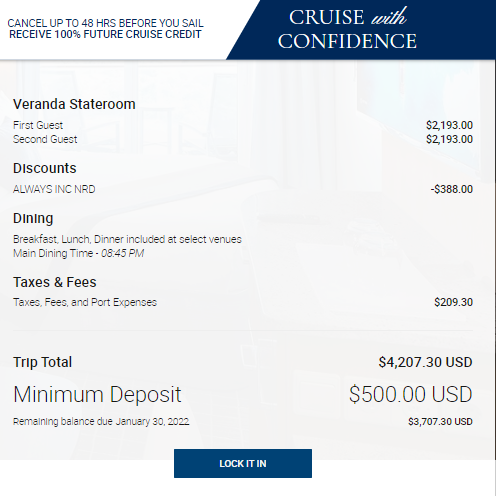
Task: Click the ALWAYS INC NRD discount label
Action: [x=54, y=189]
